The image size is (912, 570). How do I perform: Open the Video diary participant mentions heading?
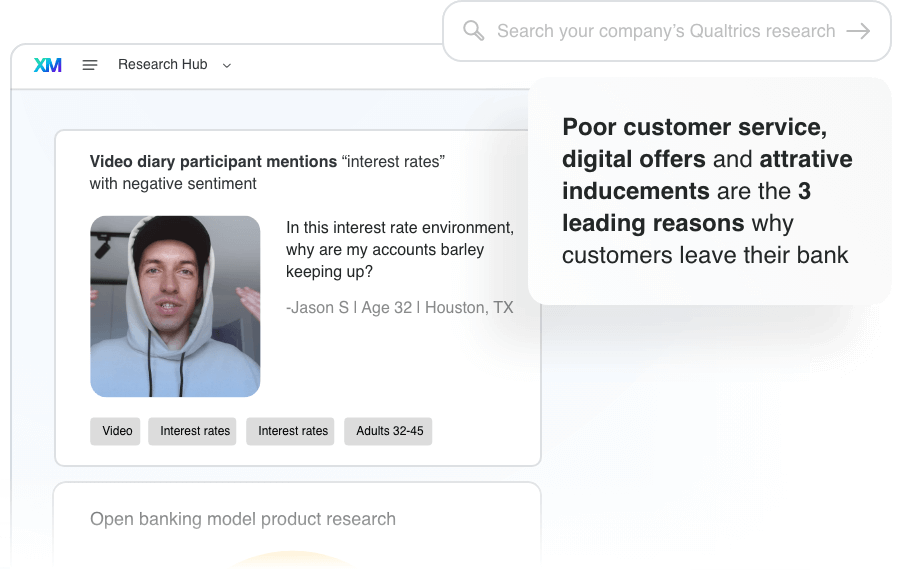tap(213, 162)
